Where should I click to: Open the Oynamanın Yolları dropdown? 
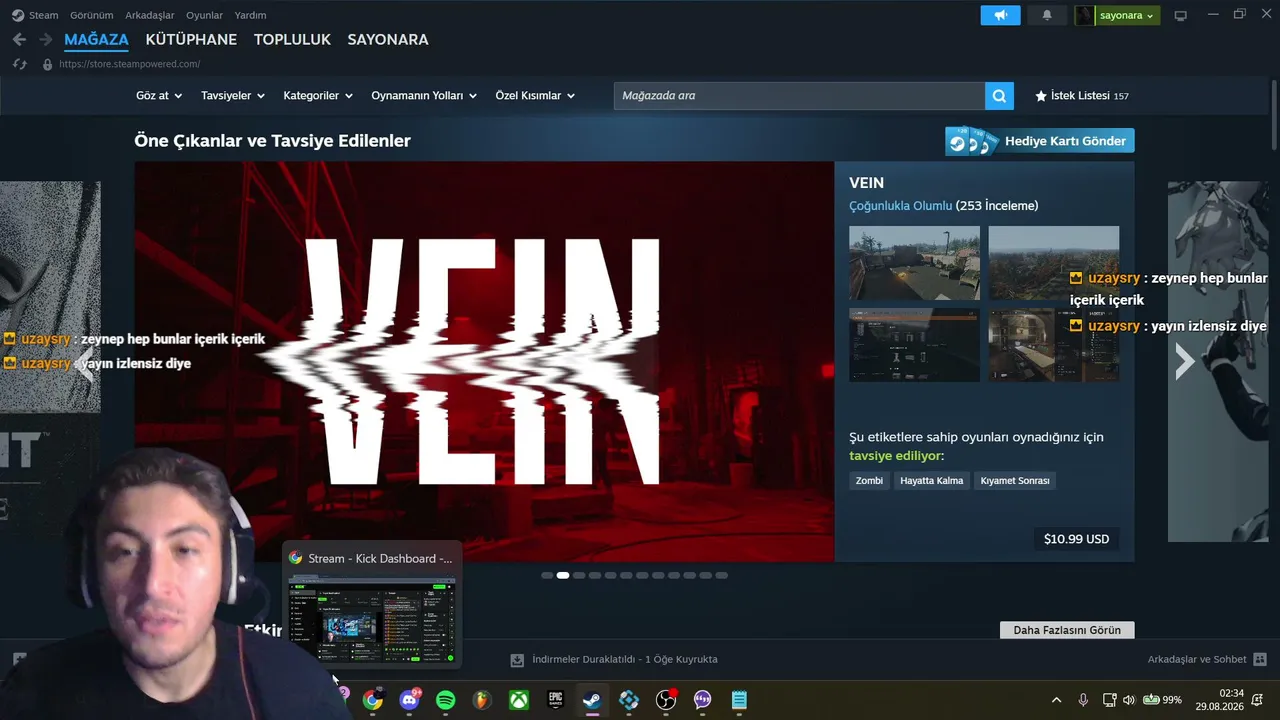tap(424, 96)
